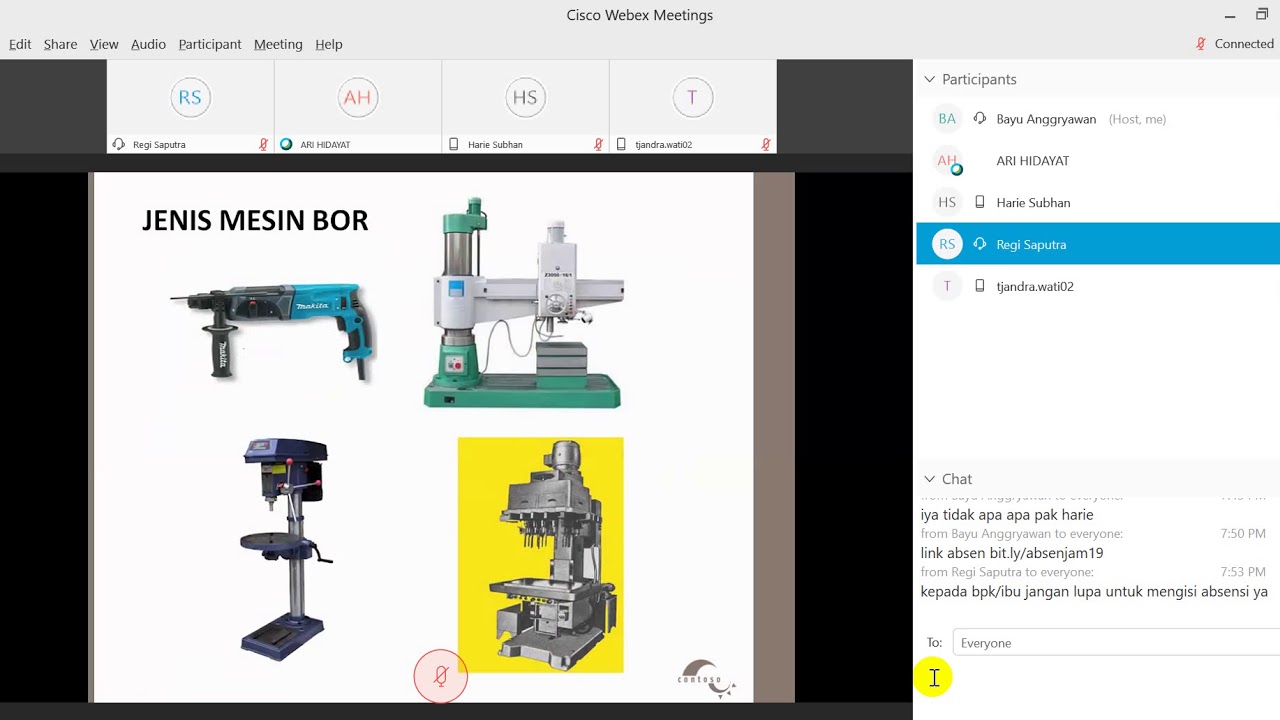Select participant ARI HIDAYAT in the list
Screen dimensions: 1280x720
[1098, 161]
